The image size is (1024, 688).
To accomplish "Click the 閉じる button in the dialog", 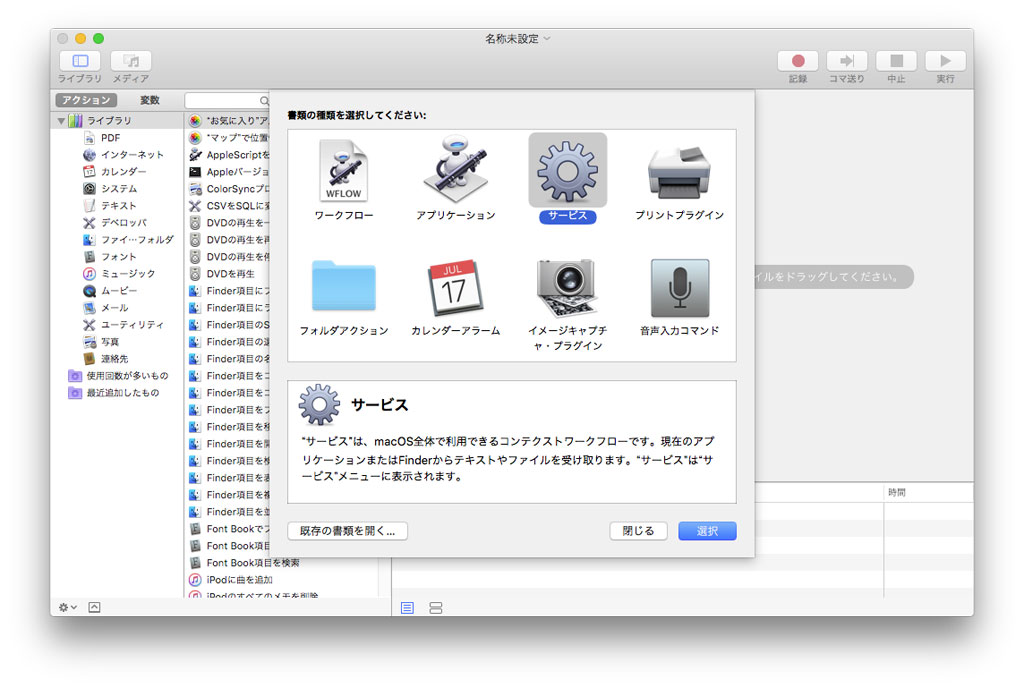I will (x=638, y=531).
